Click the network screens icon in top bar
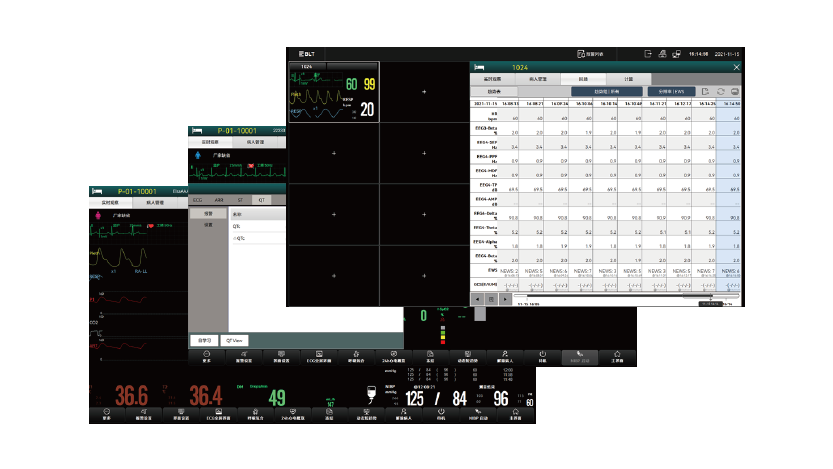 pyautogui.click(x=677, y=53)
